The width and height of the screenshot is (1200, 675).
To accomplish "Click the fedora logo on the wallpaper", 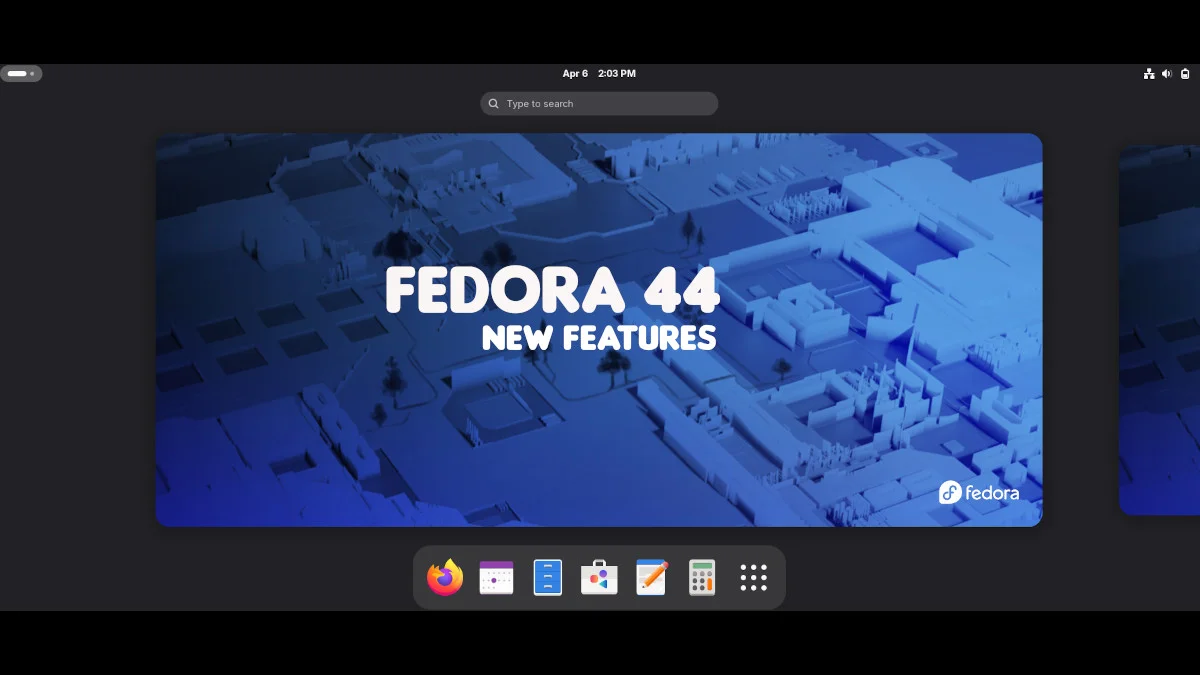I will point(979,492).
